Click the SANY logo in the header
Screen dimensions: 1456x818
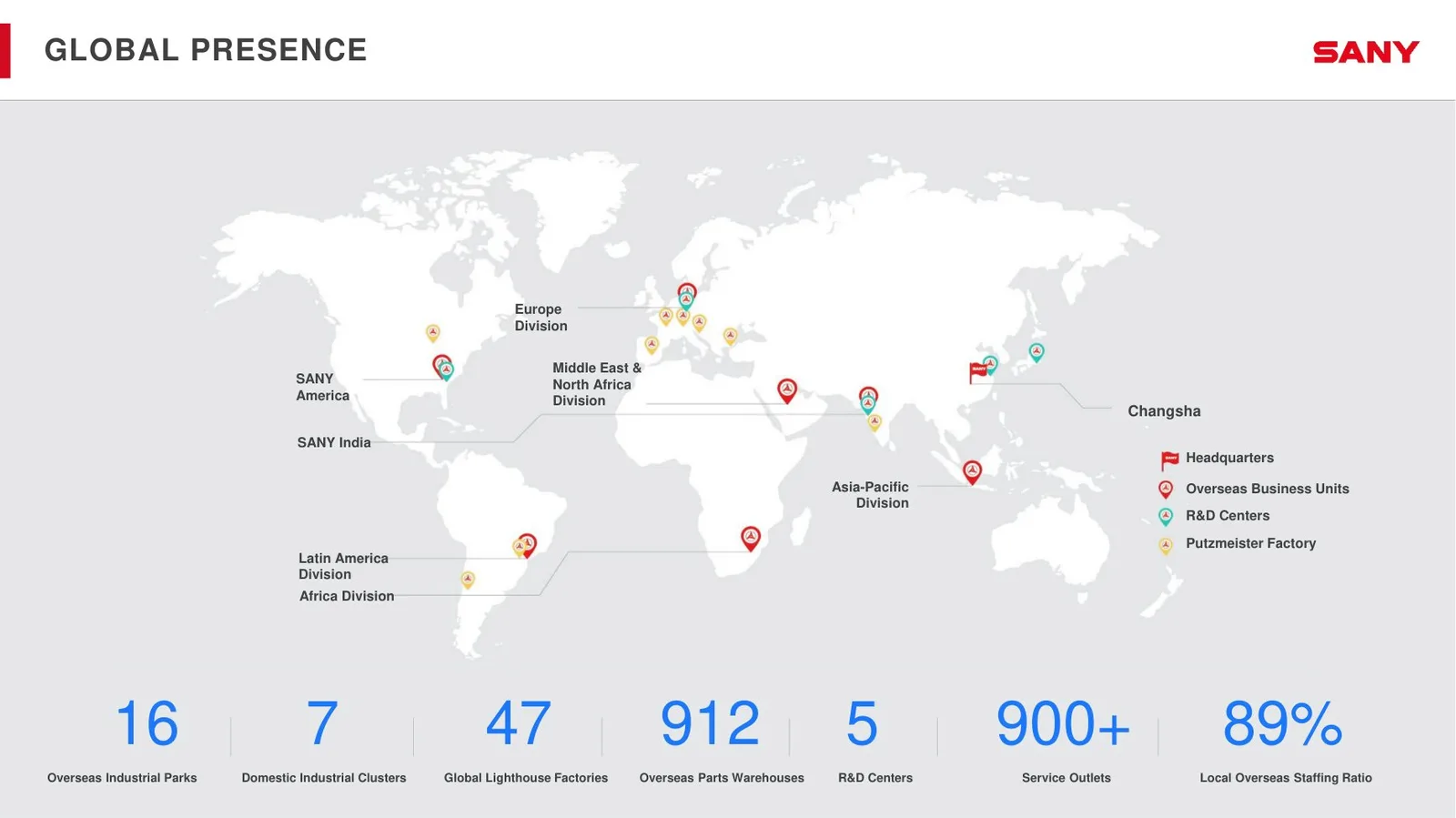tap(1366, 52)
